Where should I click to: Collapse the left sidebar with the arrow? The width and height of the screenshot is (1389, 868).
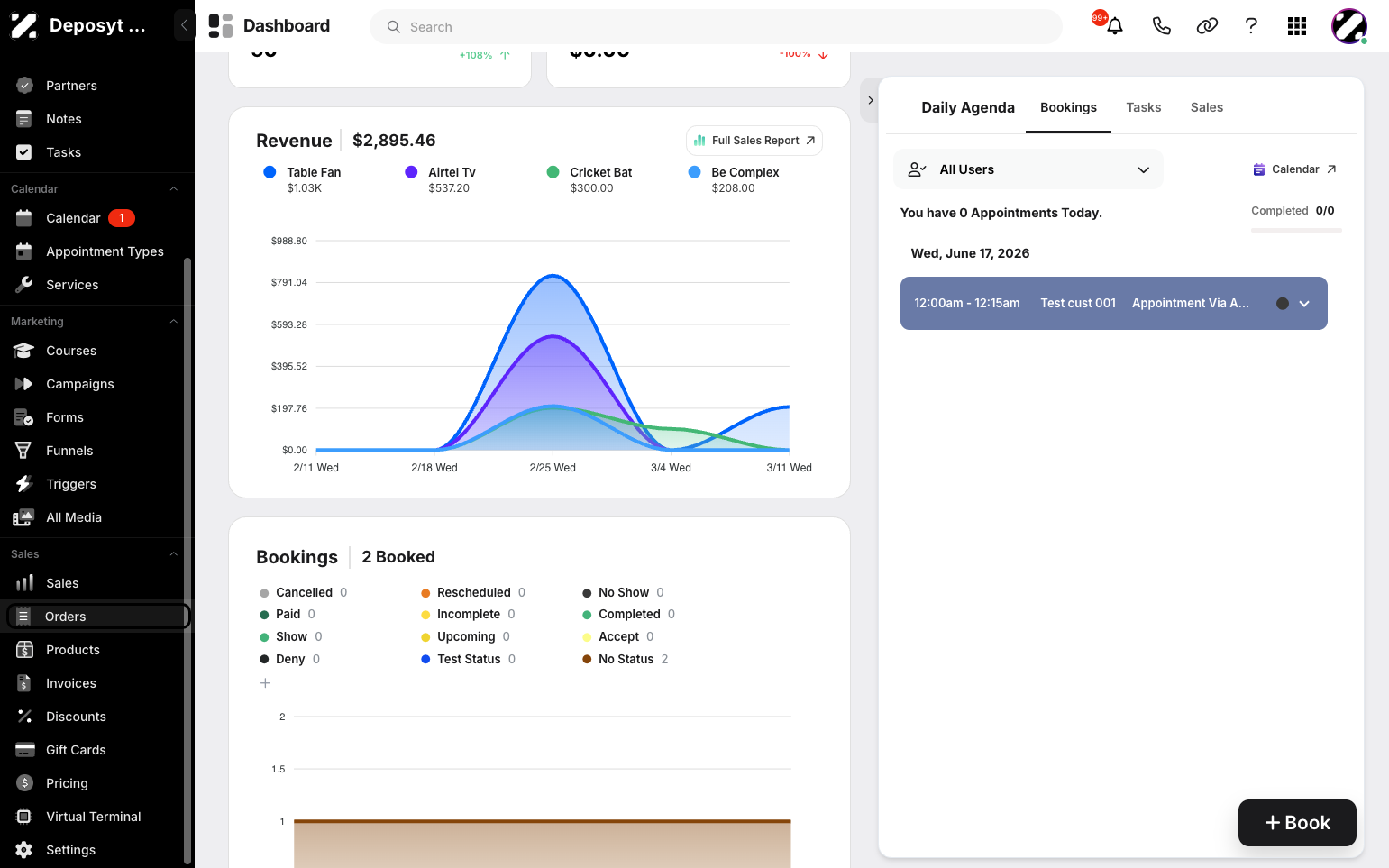pos(184,25)
